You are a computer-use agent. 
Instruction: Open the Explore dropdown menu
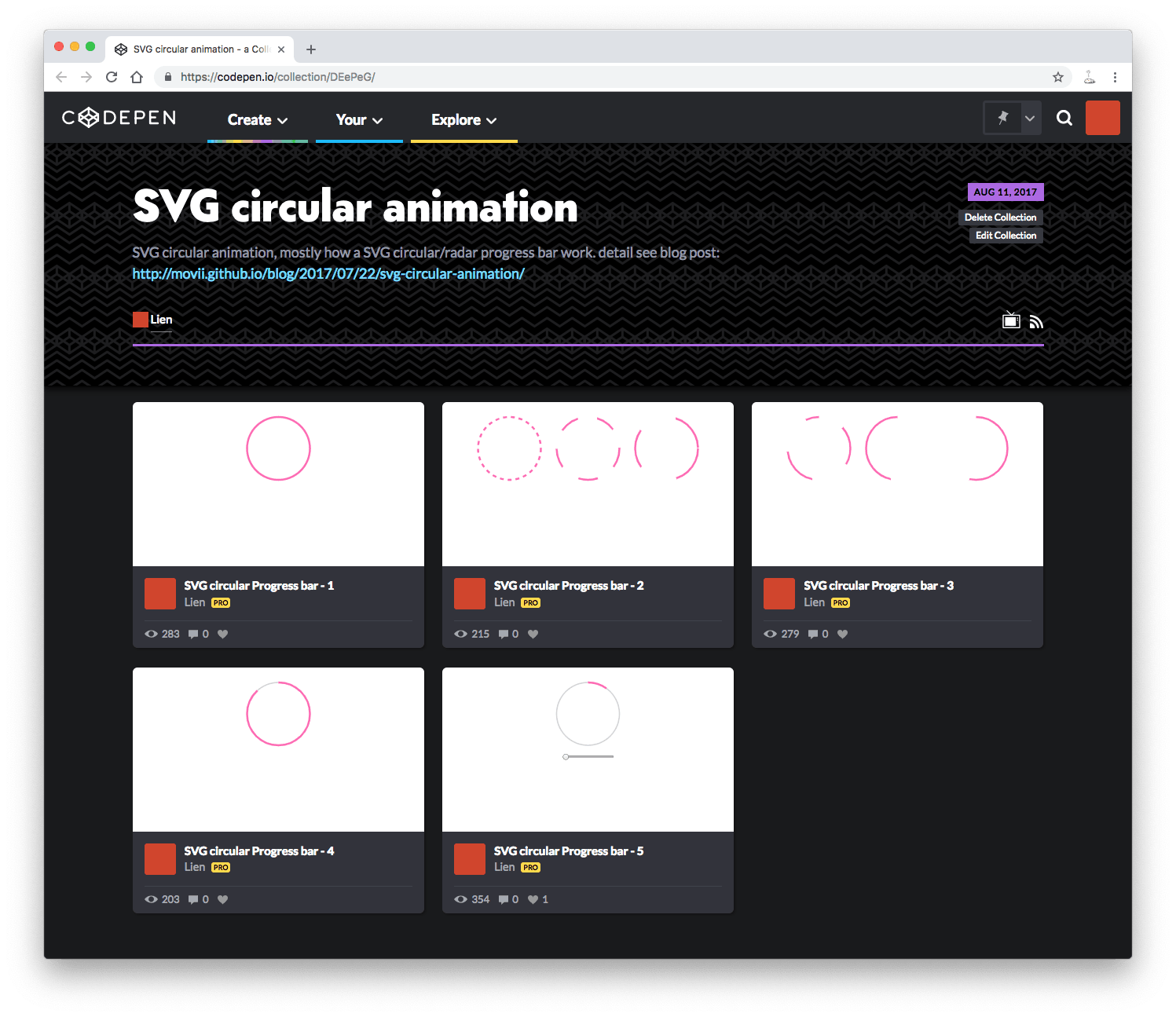click(463, 120)
